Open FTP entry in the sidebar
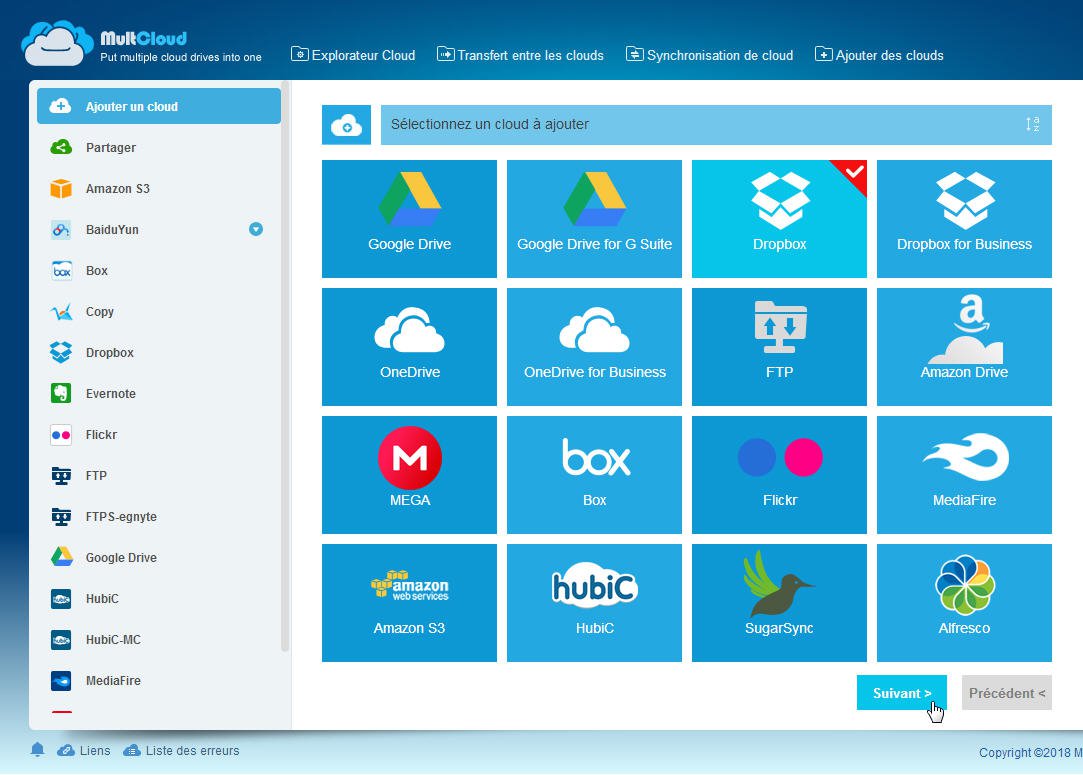This screenshot has width=1083, height=775. [x=159, y=475]
